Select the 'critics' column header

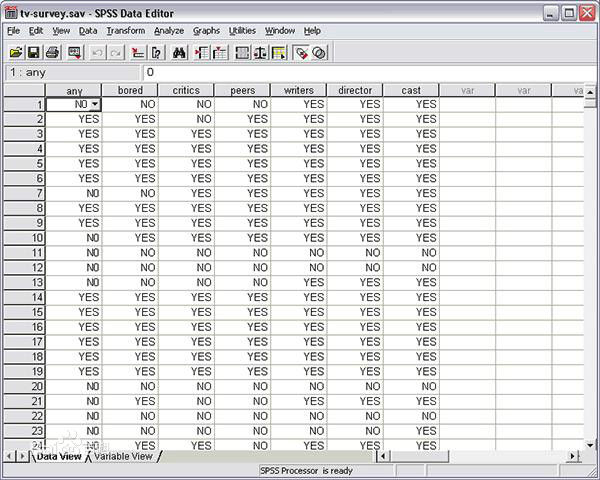pyautogui.click(x=186, y=91)
